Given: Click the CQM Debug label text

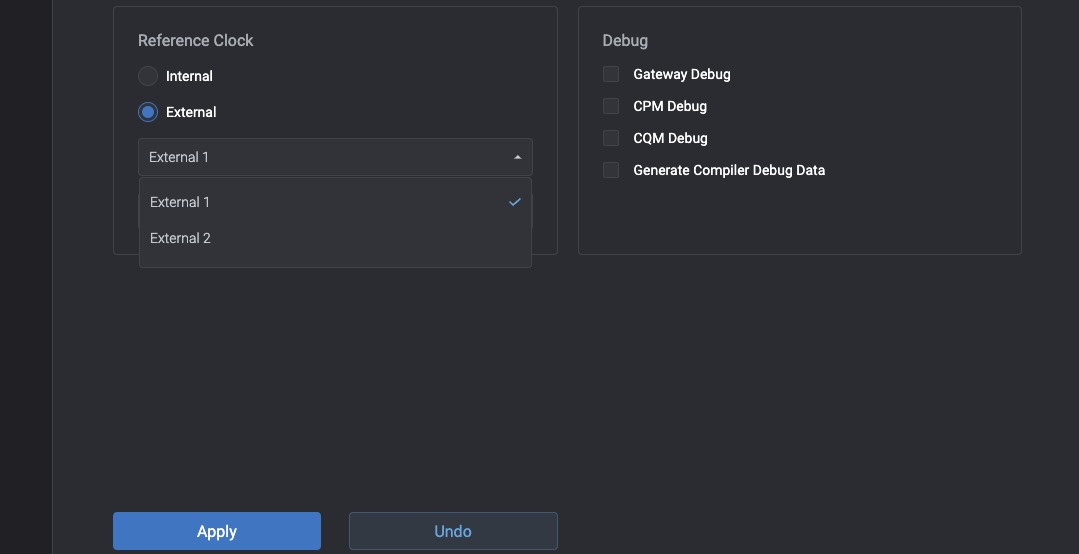Looking at the screenshot, I should [670, 138].
